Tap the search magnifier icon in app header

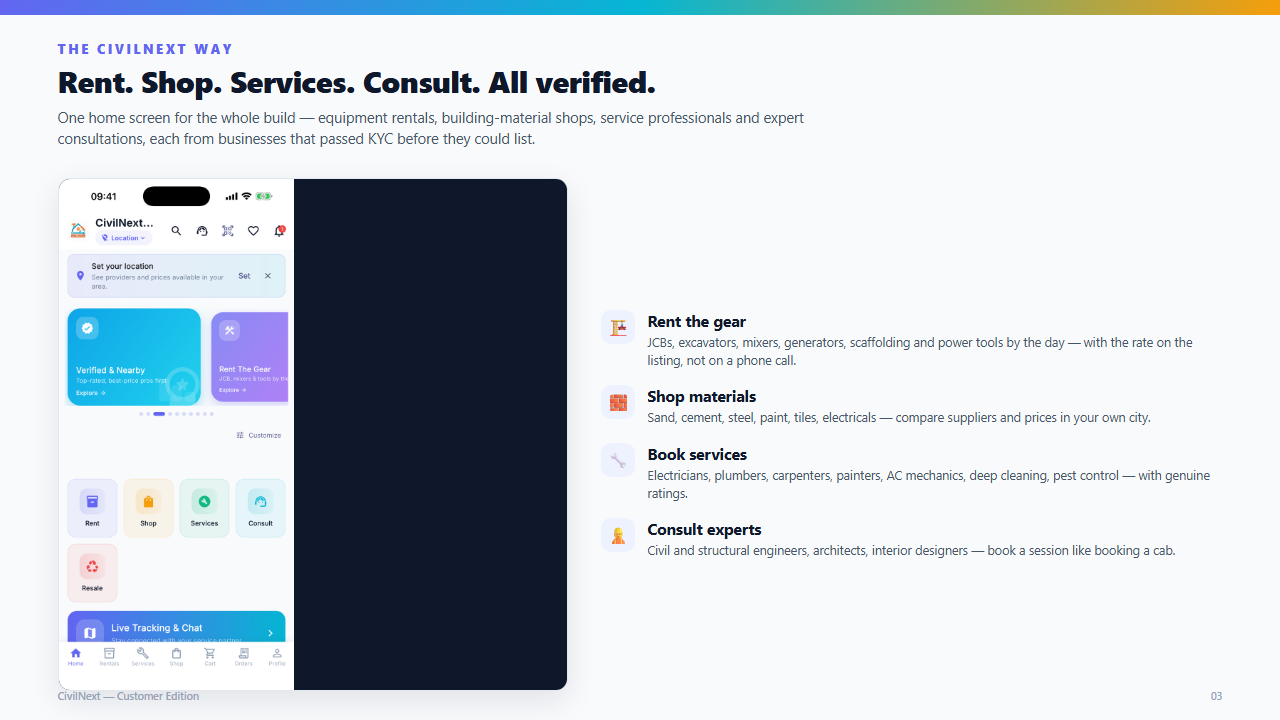click(176, 231)
